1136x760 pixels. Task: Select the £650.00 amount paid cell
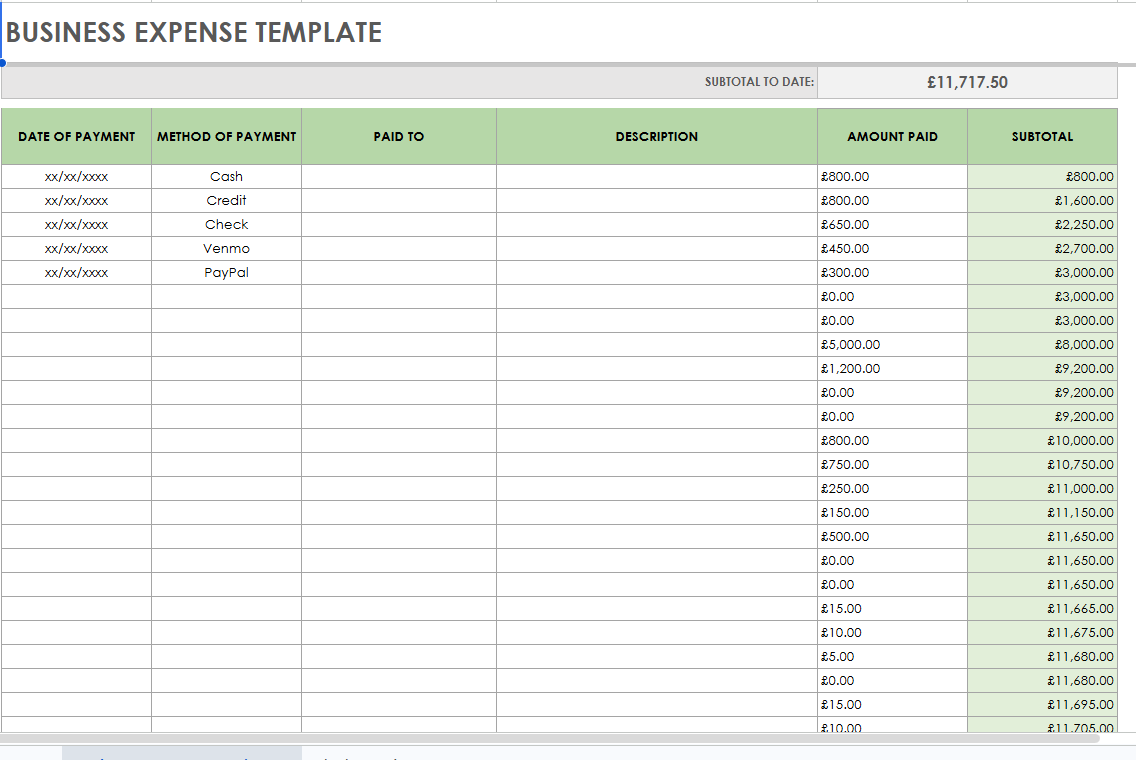coord(892,224)
